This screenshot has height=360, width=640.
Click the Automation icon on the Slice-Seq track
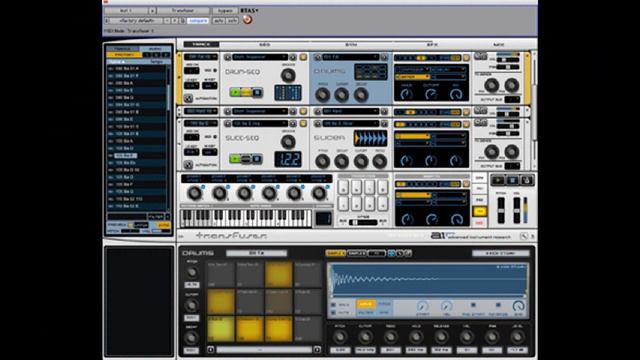coord(188,165)
